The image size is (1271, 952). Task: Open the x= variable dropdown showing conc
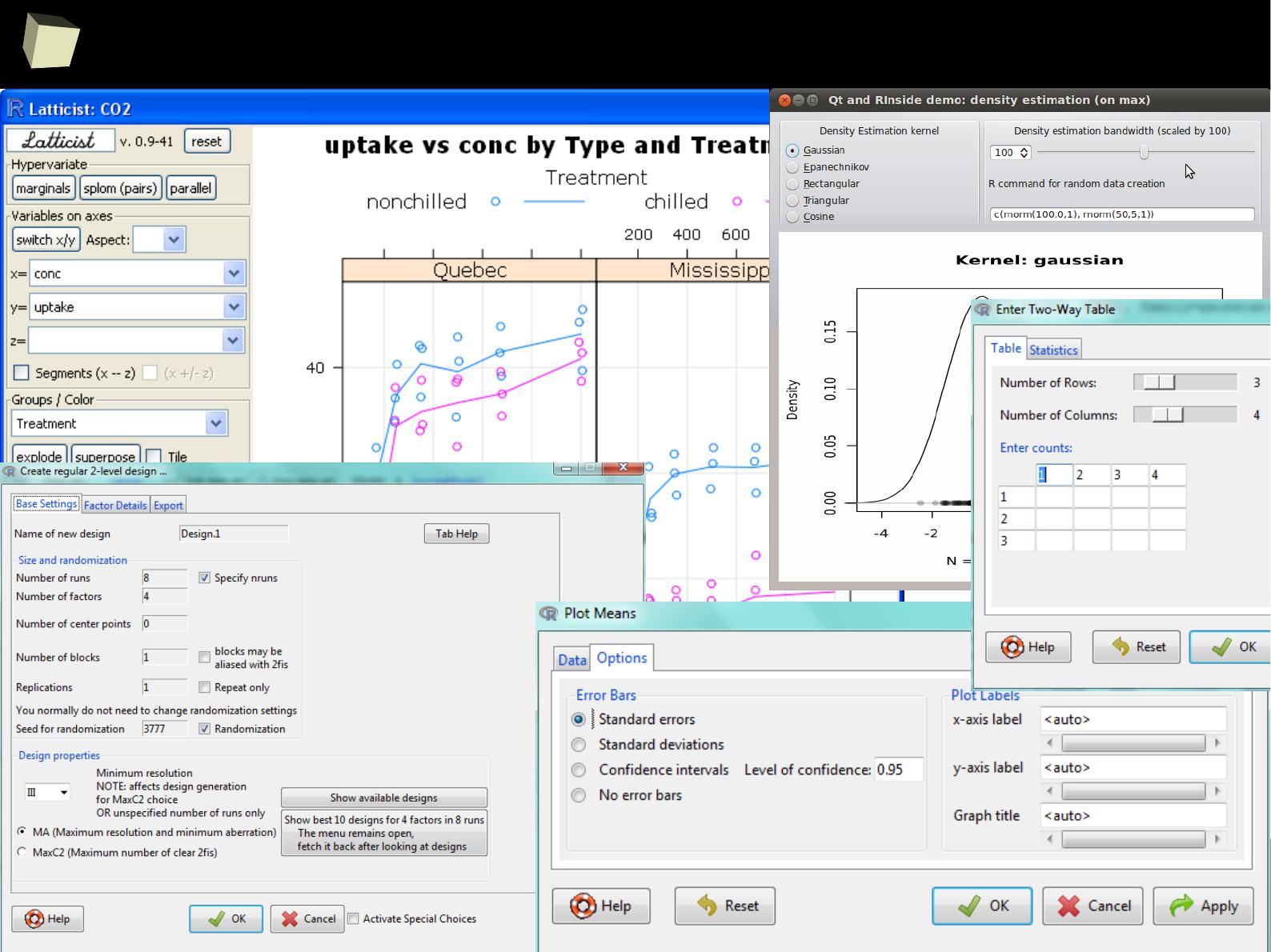coord(138,274)
